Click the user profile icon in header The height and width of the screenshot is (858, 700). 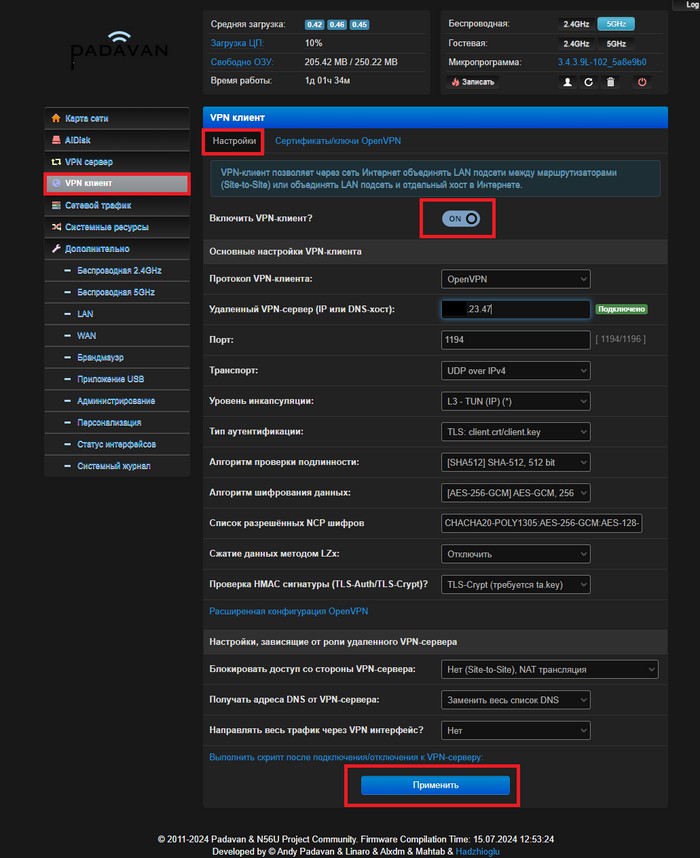click(567, 82)
